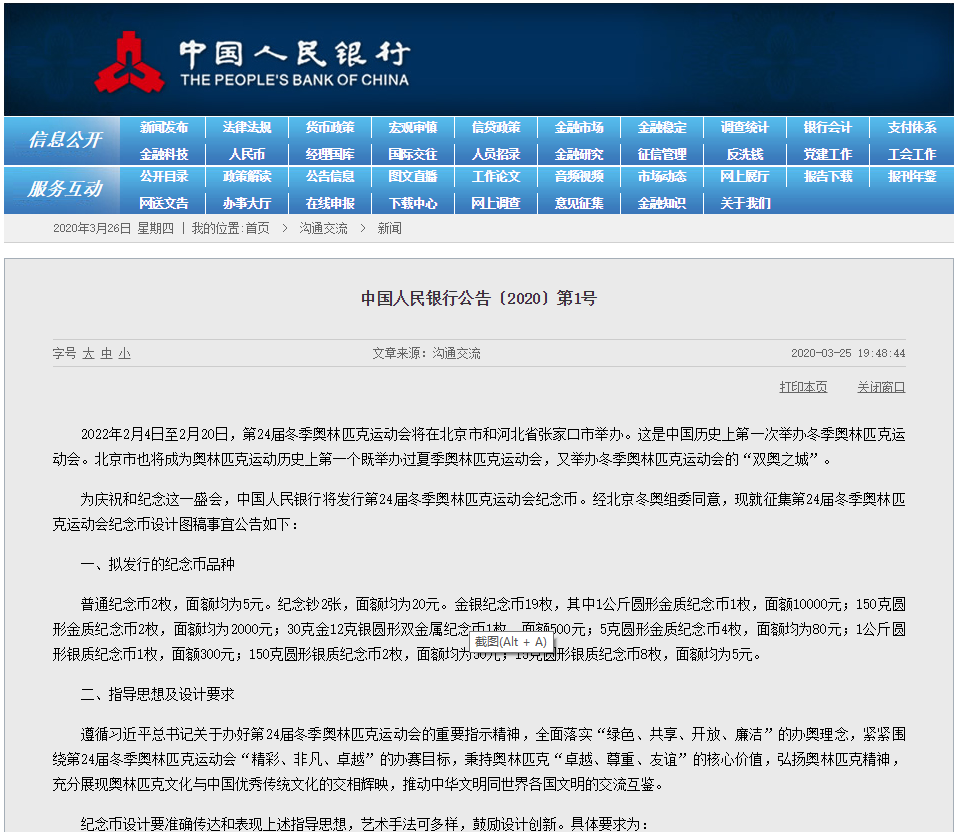The image size is (958, 832).
Task: Open the 报刊年鉴 section
Action: 912,177
